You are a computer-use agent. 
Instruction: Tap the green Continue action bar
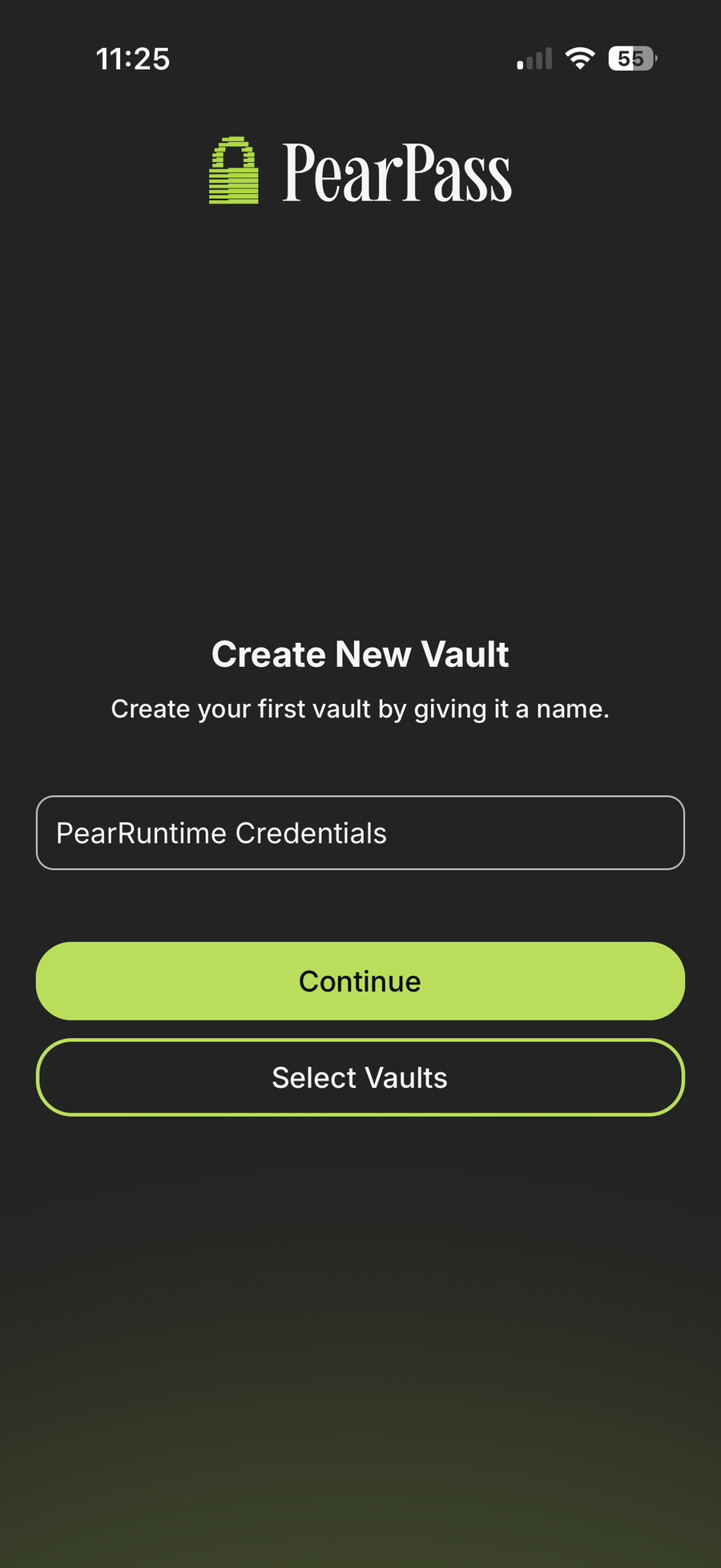point(360,980)
